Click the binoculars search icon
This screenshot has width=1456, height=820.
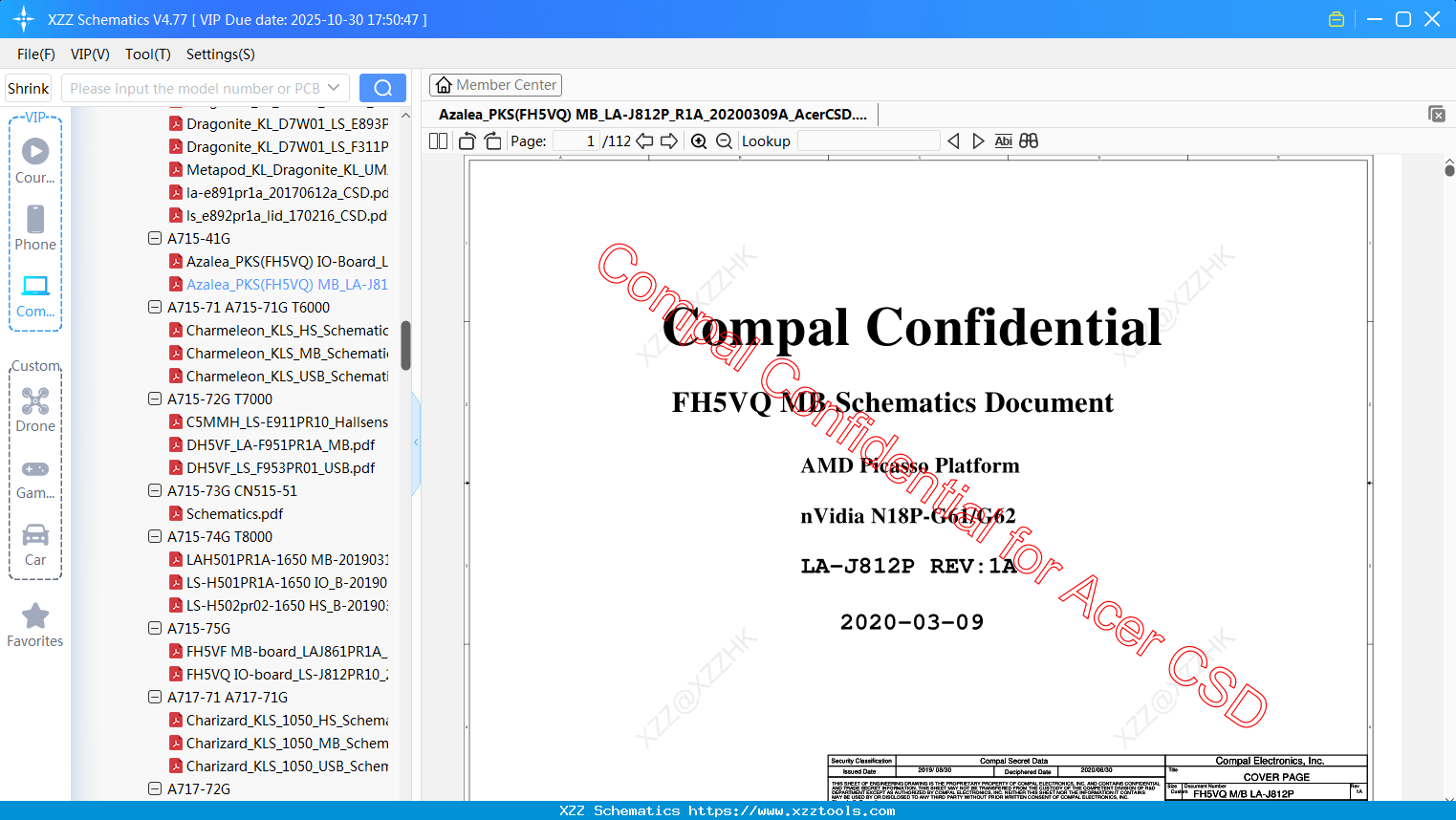1029,140
